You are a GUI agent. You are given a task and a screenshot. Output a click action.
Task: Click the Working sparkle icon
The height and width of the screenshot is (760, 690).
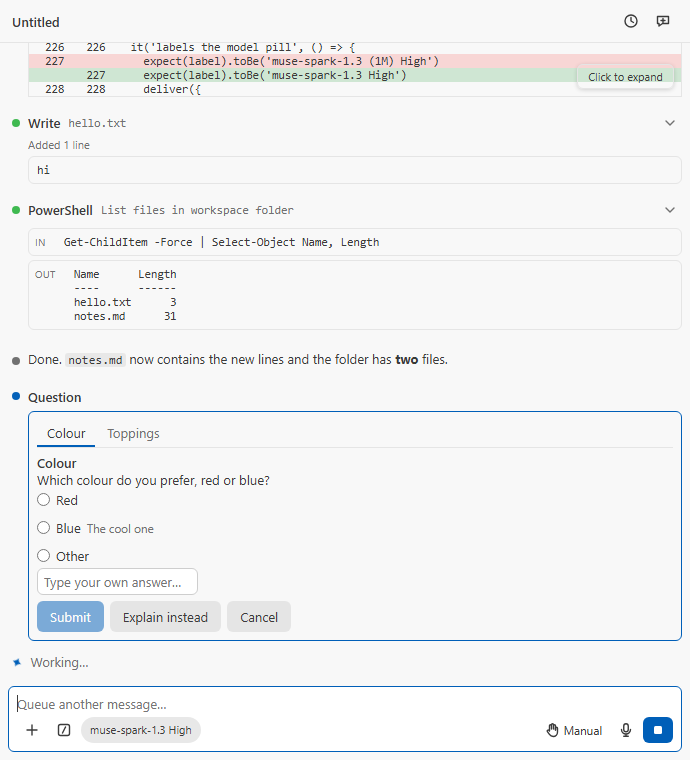pyautogui.click(x=17, y=662)
